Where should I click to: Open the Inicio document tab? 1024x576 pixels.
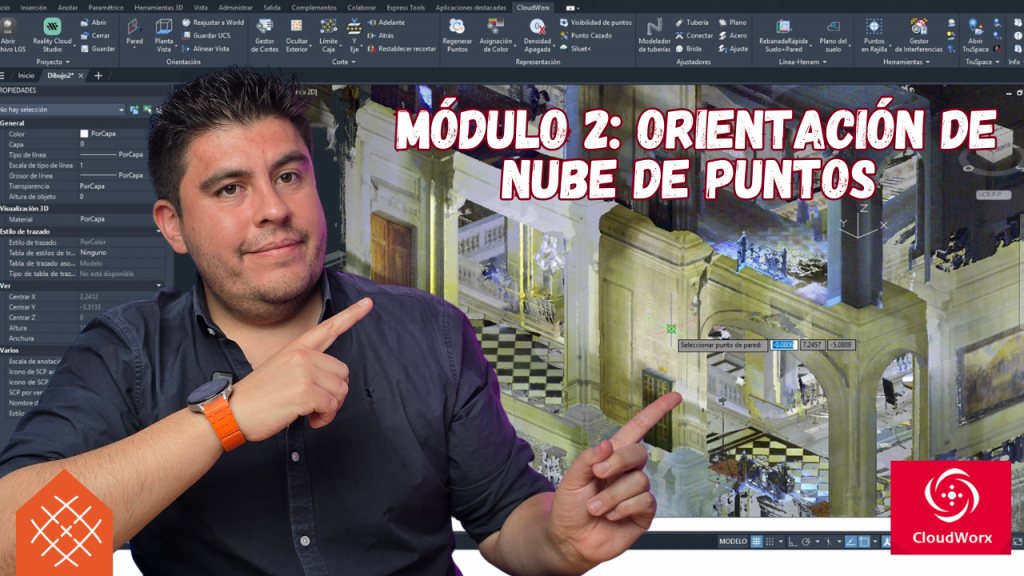(x=26, y=76)
